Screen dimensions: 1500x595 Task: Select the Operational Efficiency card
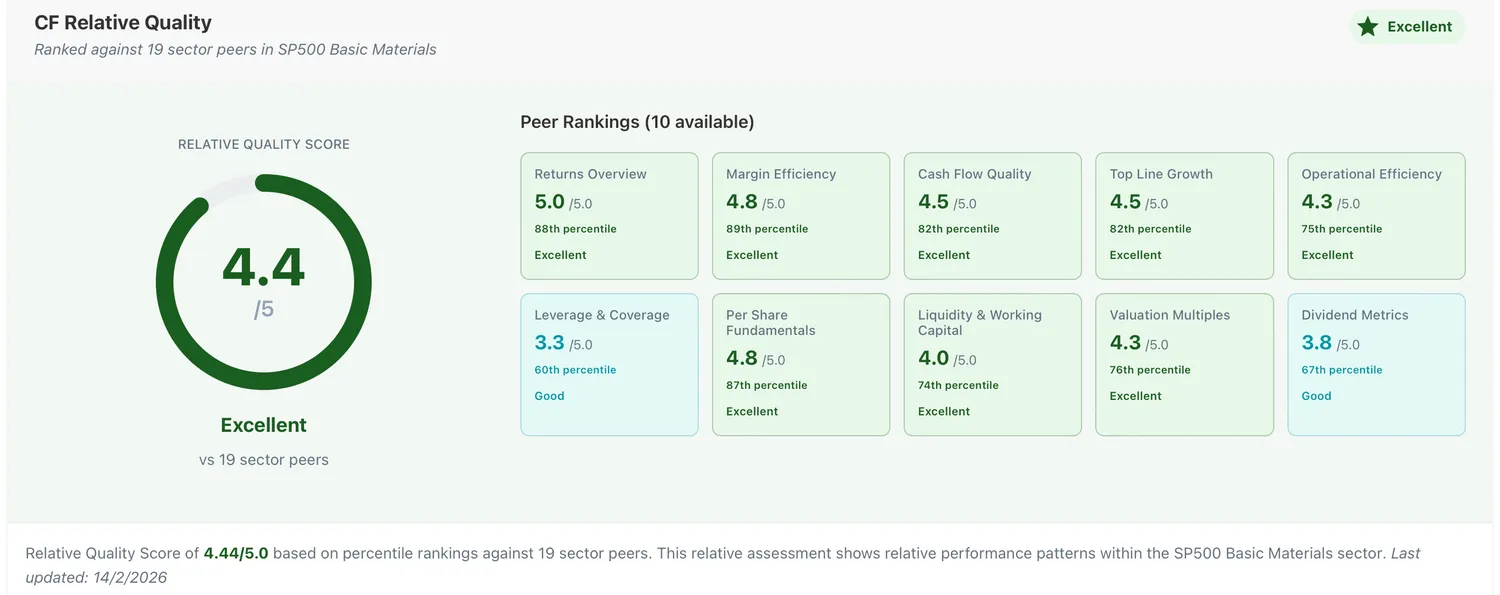click(1376, 216)
